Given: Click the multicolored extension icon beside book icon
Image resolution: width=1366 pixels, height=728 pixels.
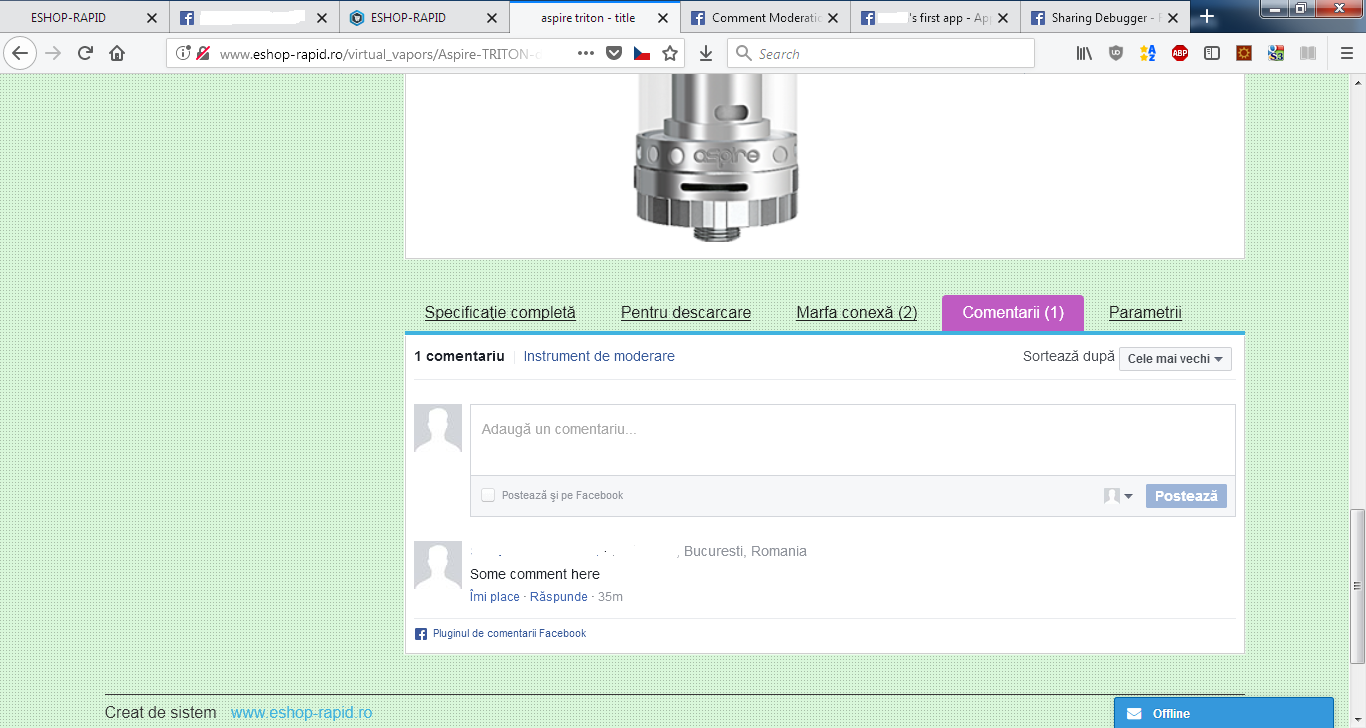Looking at the screenshot, I should click(1276, 53).
